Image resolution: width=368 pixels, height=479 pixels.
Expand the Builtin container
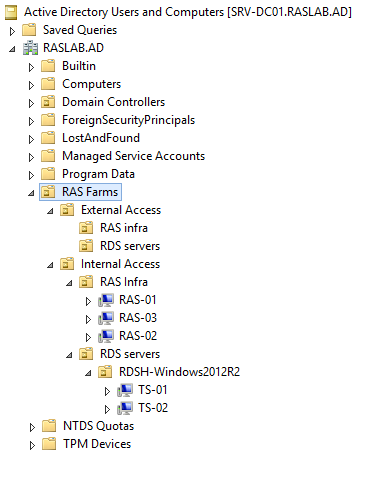(x=31, y=67)
